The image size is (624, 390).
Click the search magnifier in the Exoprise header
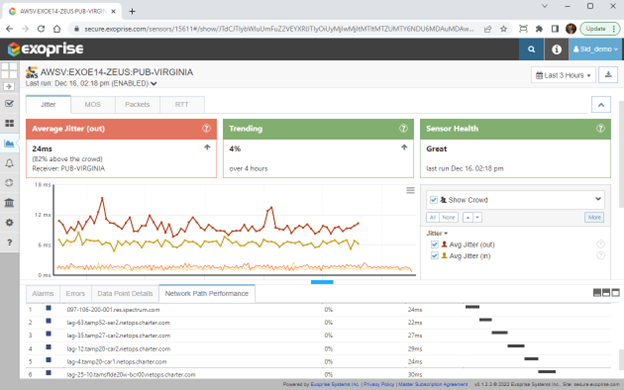[x=531, y=49]
